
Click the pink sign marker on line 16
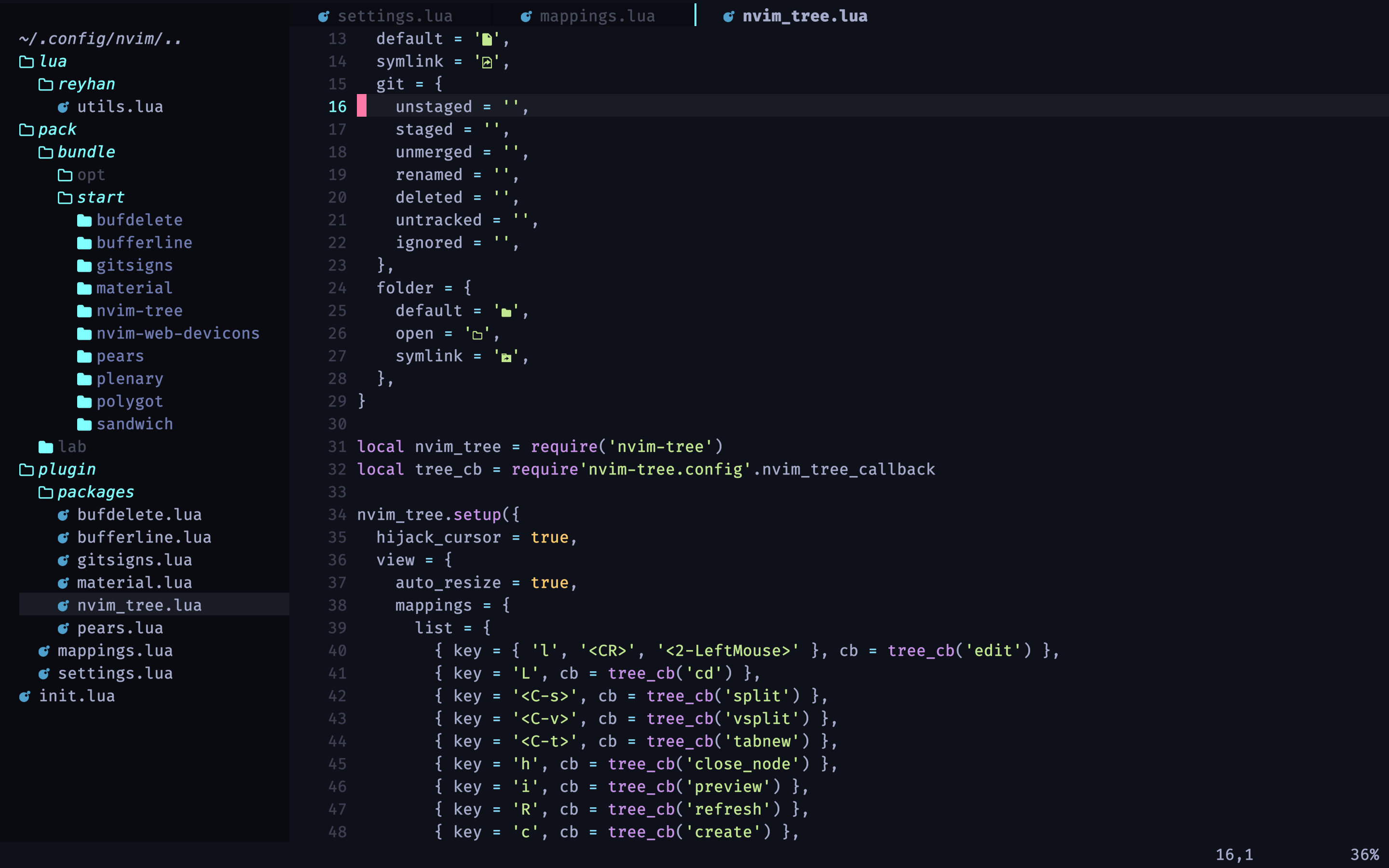[362, 107]
